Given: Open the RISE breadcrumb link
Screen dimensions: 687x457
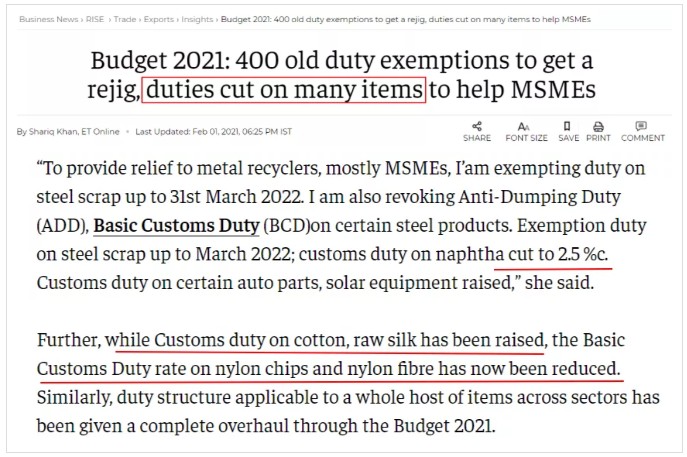Looking at the screenshot, I should coord(95,19).
